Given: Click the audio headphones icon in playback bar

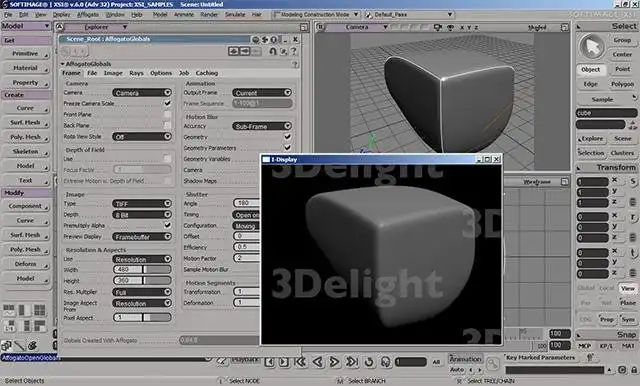Looking at the screenshot, I should click(385, 362).
